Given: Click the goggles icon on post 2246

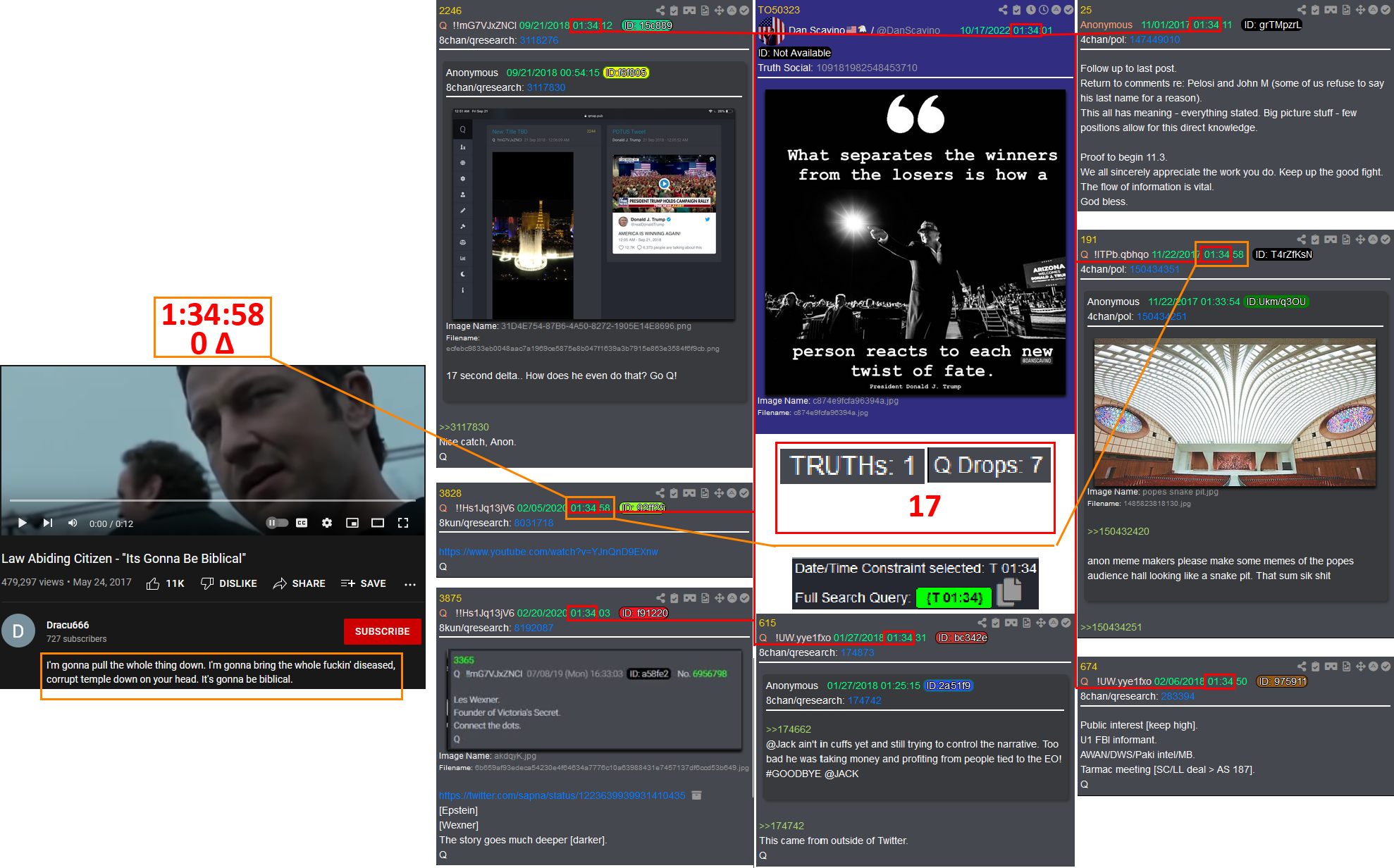Looking at the screenshot, I should click(689, 11).
